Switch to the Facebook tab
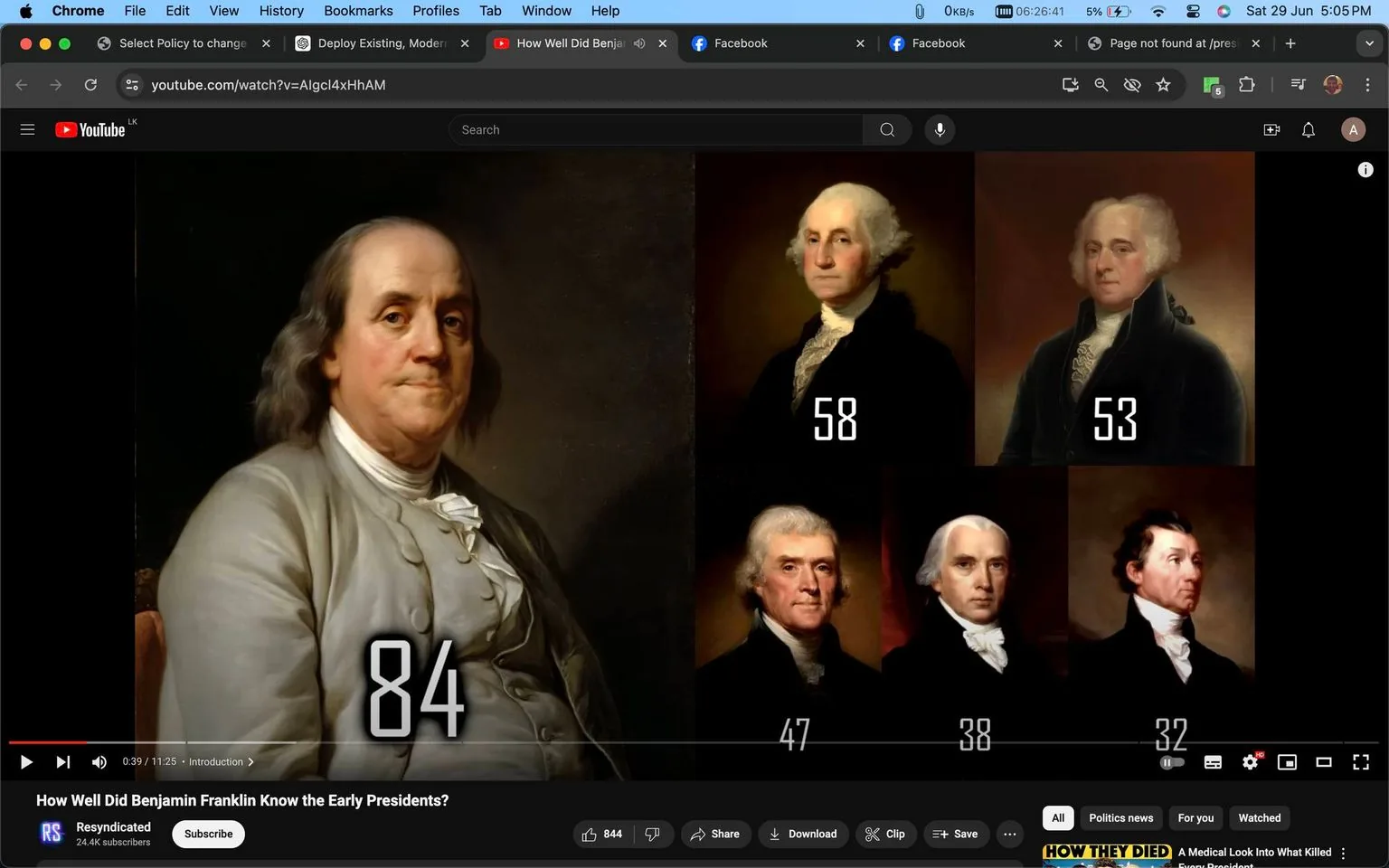Viewport: 1389px width, 868px height. pyautogui.click(x=742, y=42)
